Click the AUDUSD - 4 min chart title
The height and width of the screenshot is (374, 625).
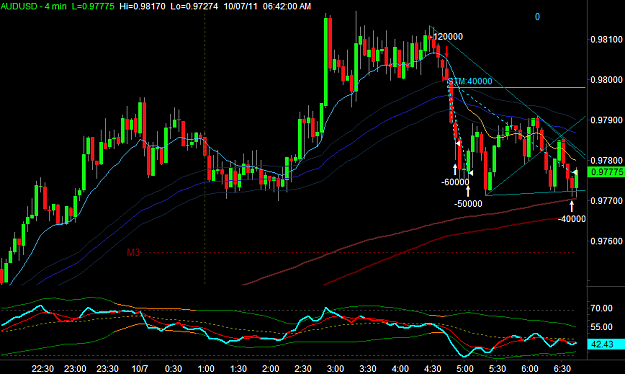[x=33, y=6]
